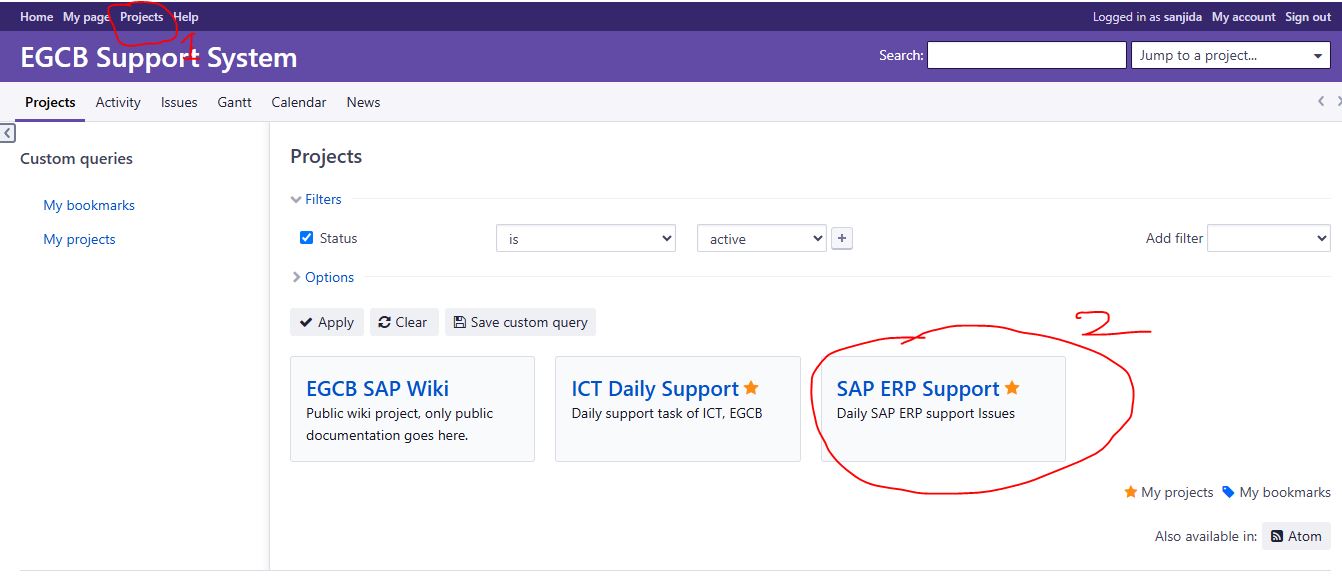Image resolution: width=1342 pixels, height=580 pixels.
Task: Open the Issues tab
Action: point(179,102)
